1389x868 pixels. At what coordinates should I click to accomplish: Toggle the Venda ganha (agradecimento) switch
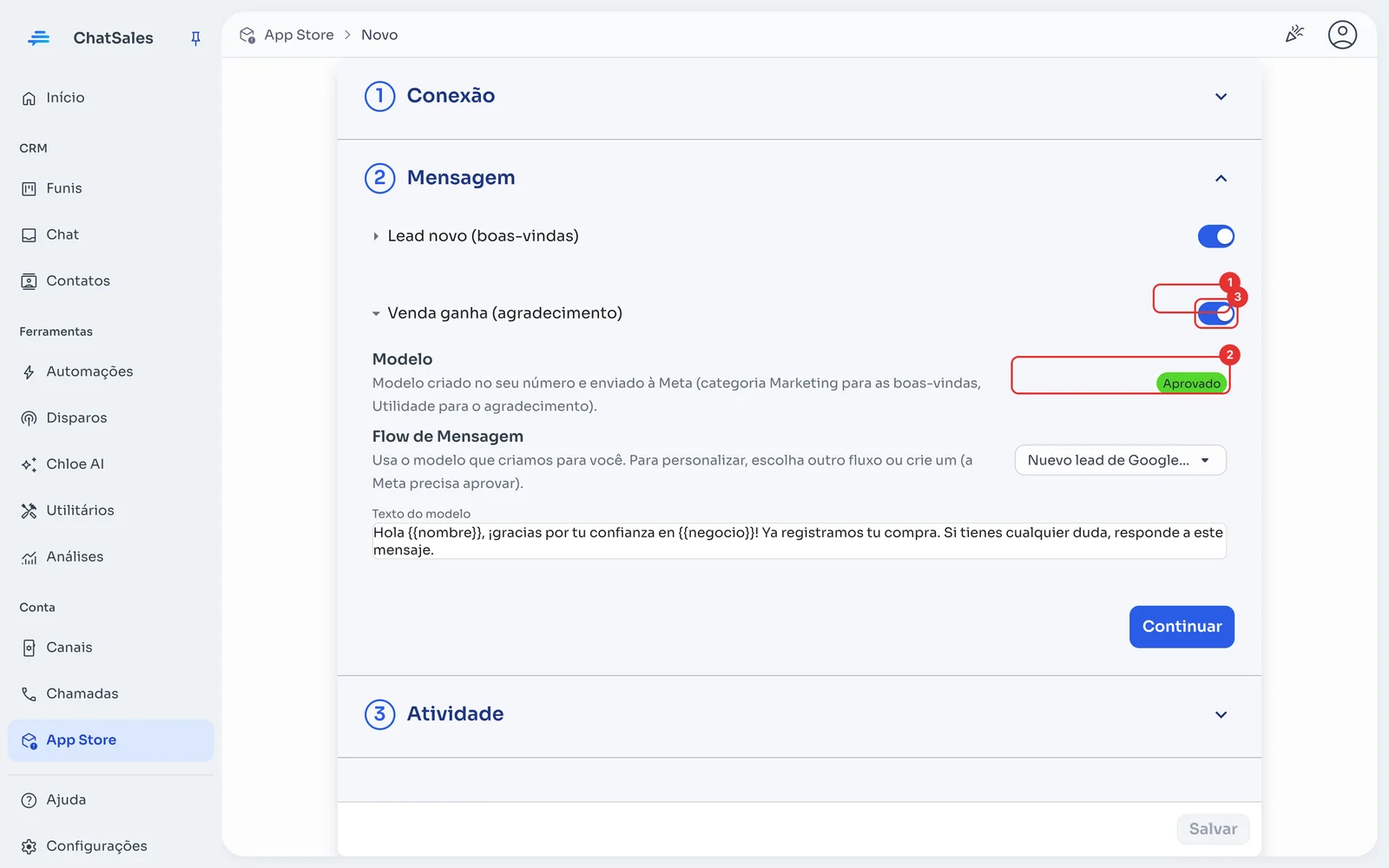tap(1215, 313)
